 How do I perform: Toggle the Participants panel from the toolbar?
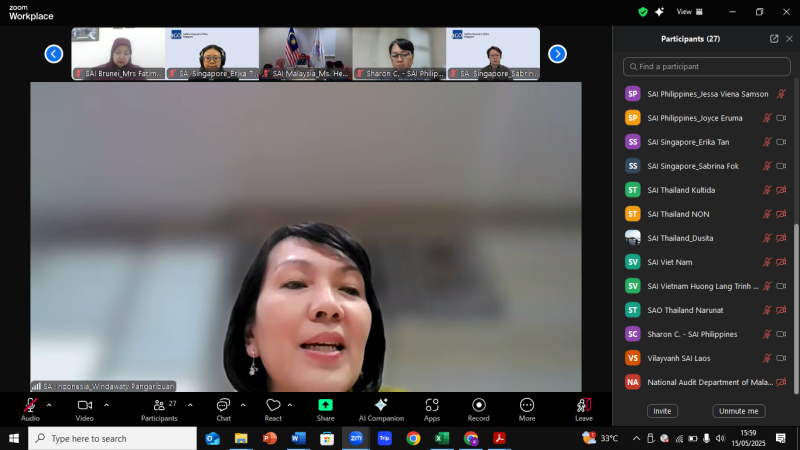click(158, 408)
